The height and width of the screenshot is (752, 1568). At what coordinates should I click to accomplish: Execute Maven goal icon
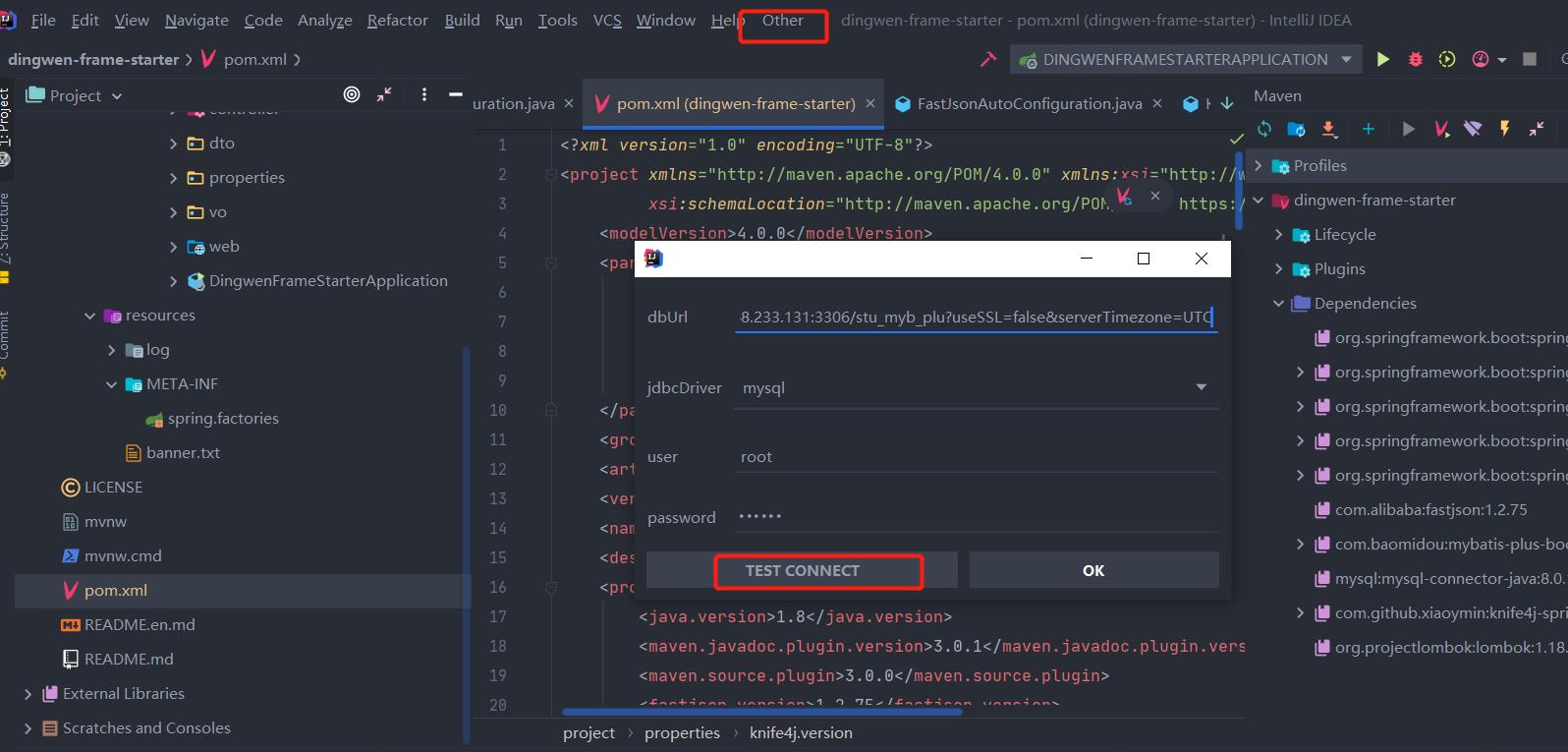coord(1441,129)
